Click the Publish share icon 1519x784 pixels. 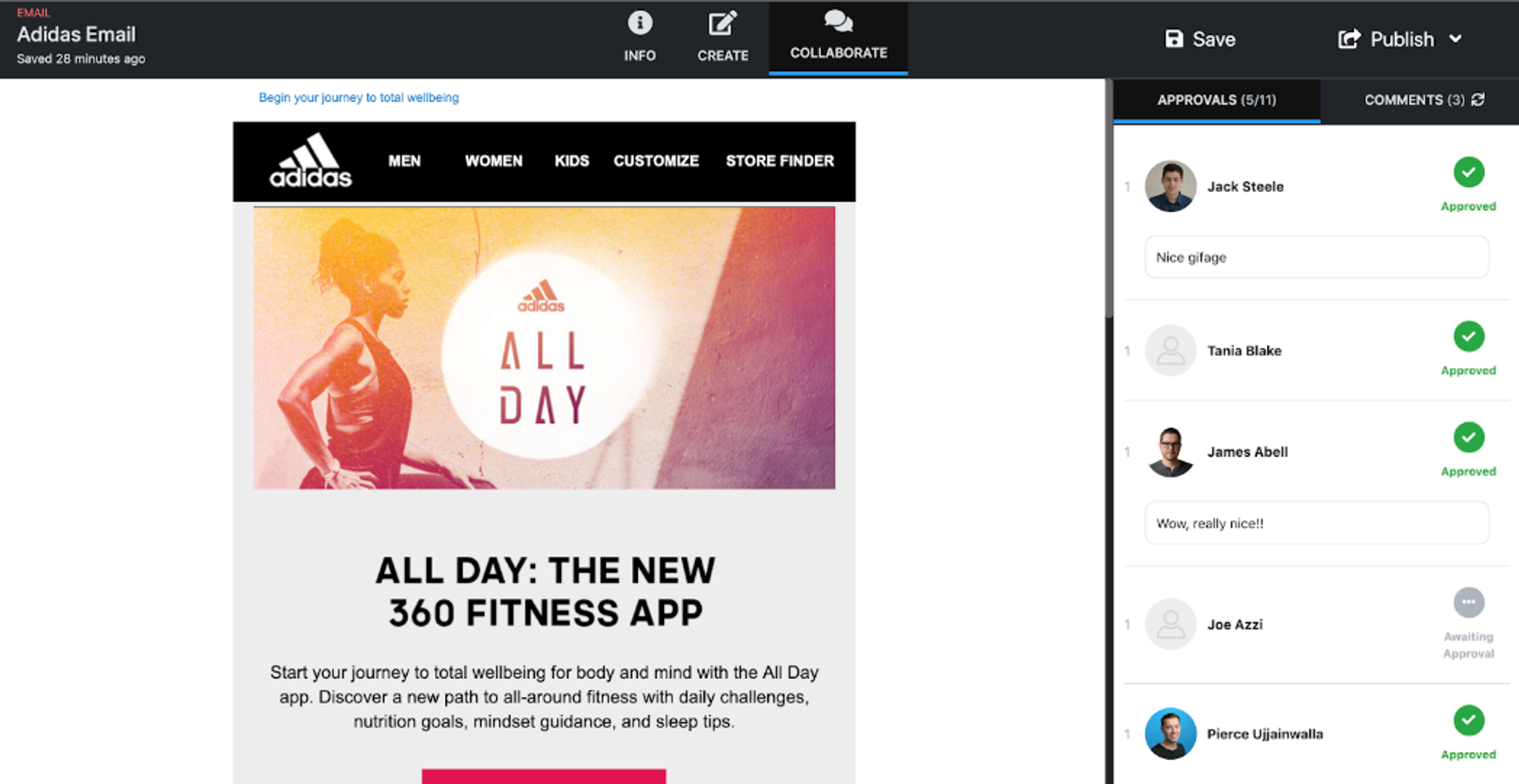1349,39
